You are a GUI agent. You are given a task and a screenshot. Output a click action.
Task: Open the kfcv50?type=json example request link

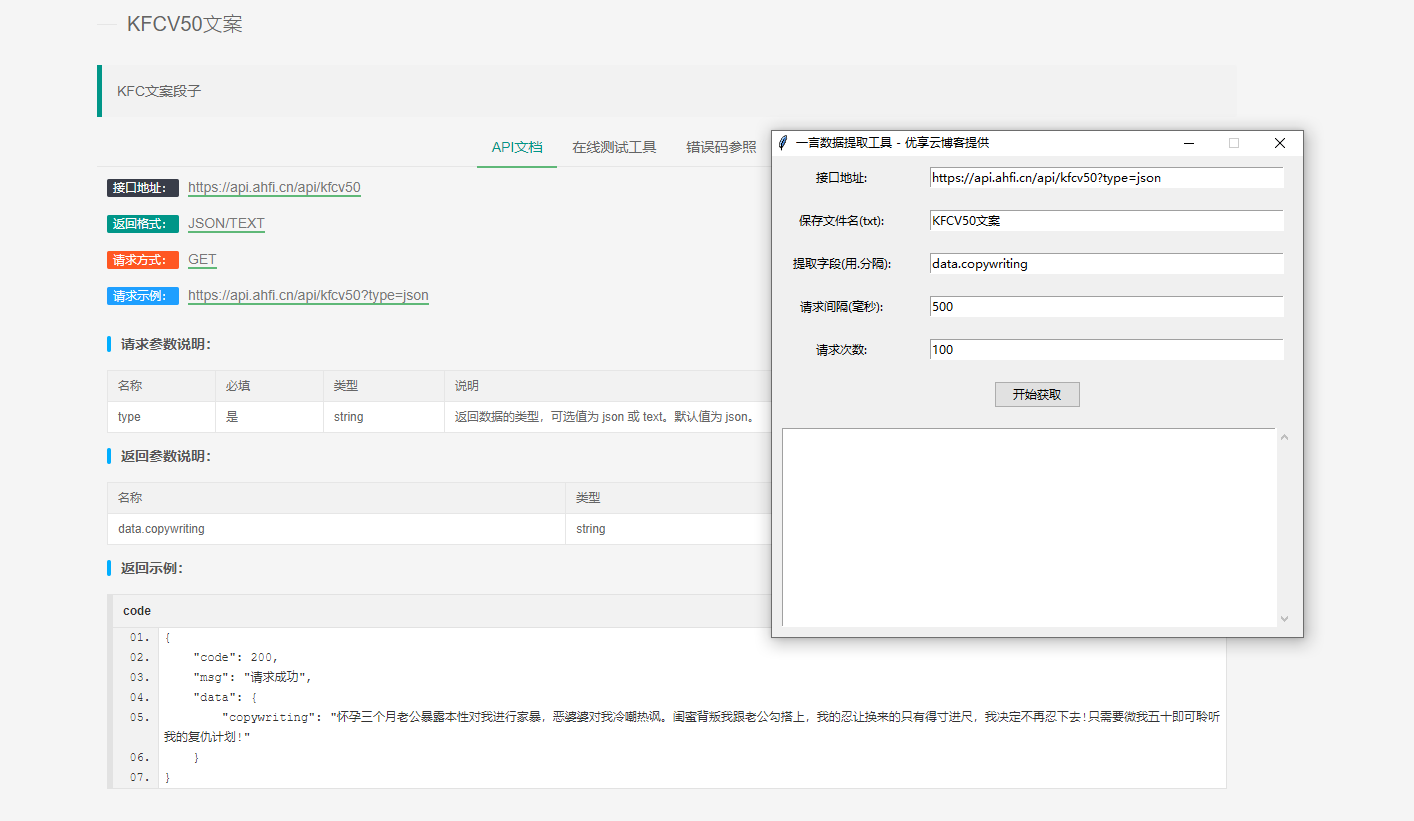pyautogui.click(x=308, y=295)
